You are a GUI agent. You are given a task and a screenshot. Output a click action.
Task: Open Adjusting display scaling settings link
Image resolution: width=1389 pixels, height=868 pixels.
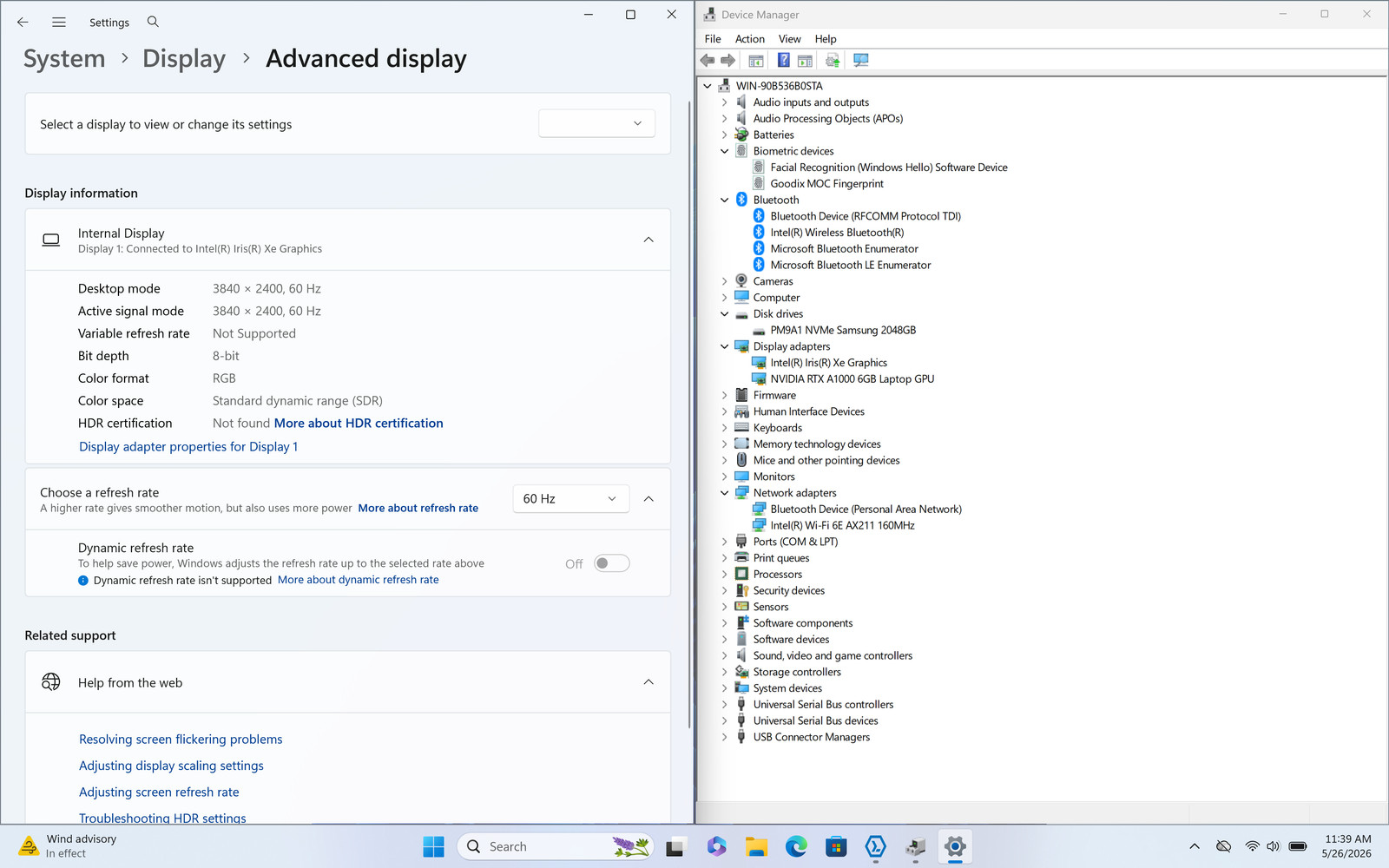171,766
